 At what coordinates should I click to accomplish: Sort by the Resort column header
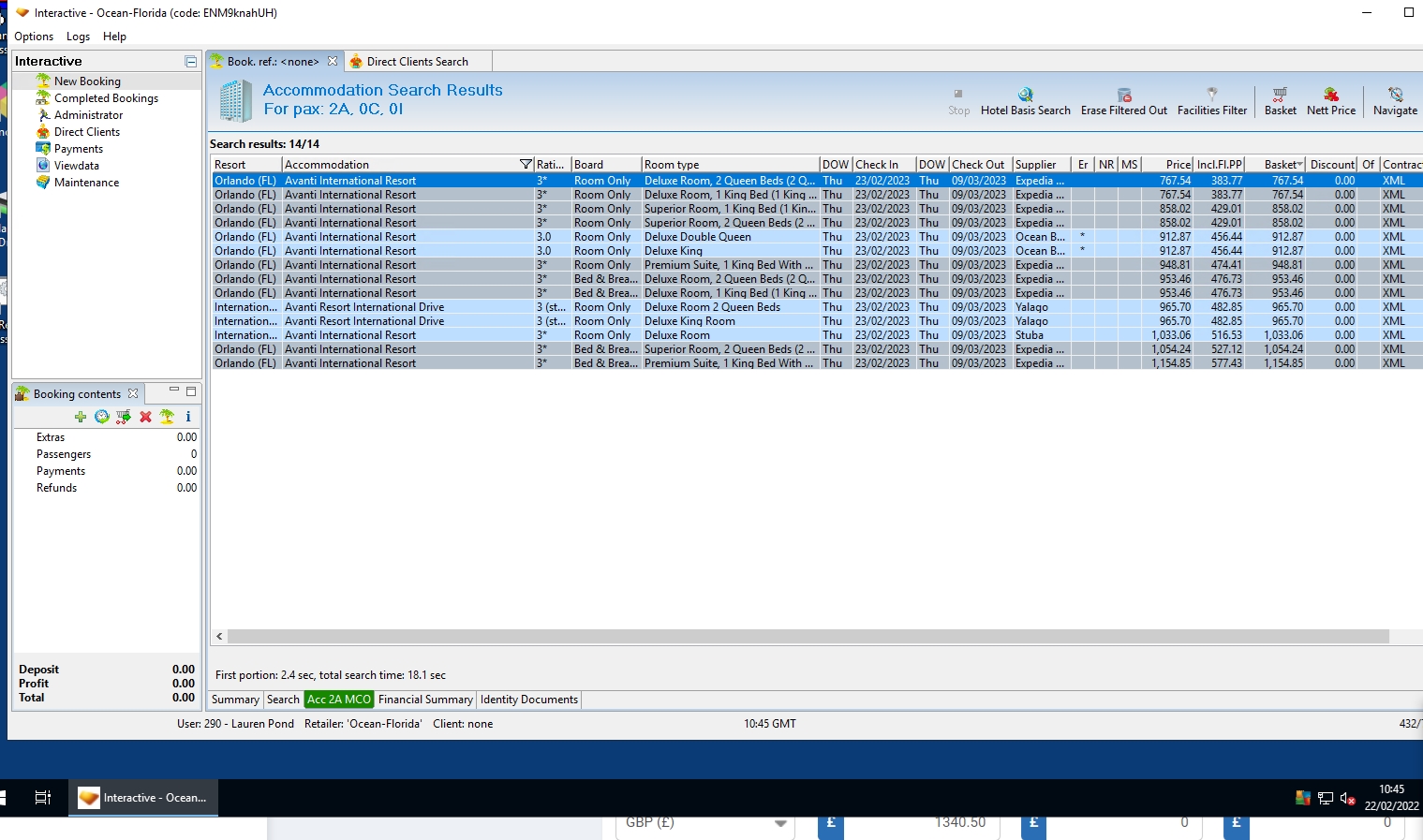(245, 165)
